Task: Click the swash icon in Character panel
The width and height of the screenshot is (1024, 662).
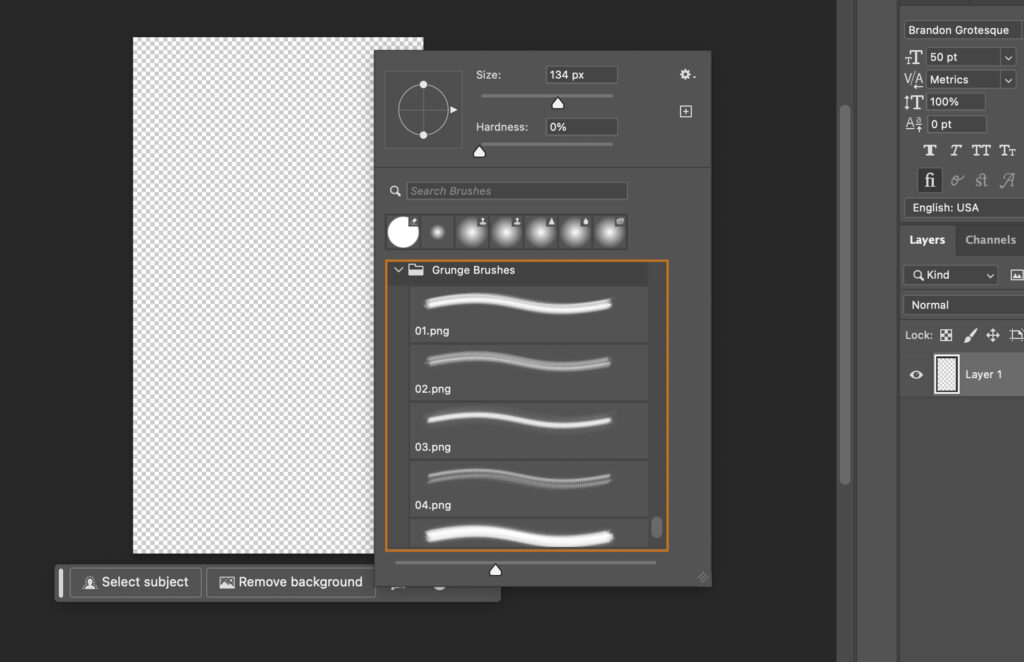Action: [956, 180]
